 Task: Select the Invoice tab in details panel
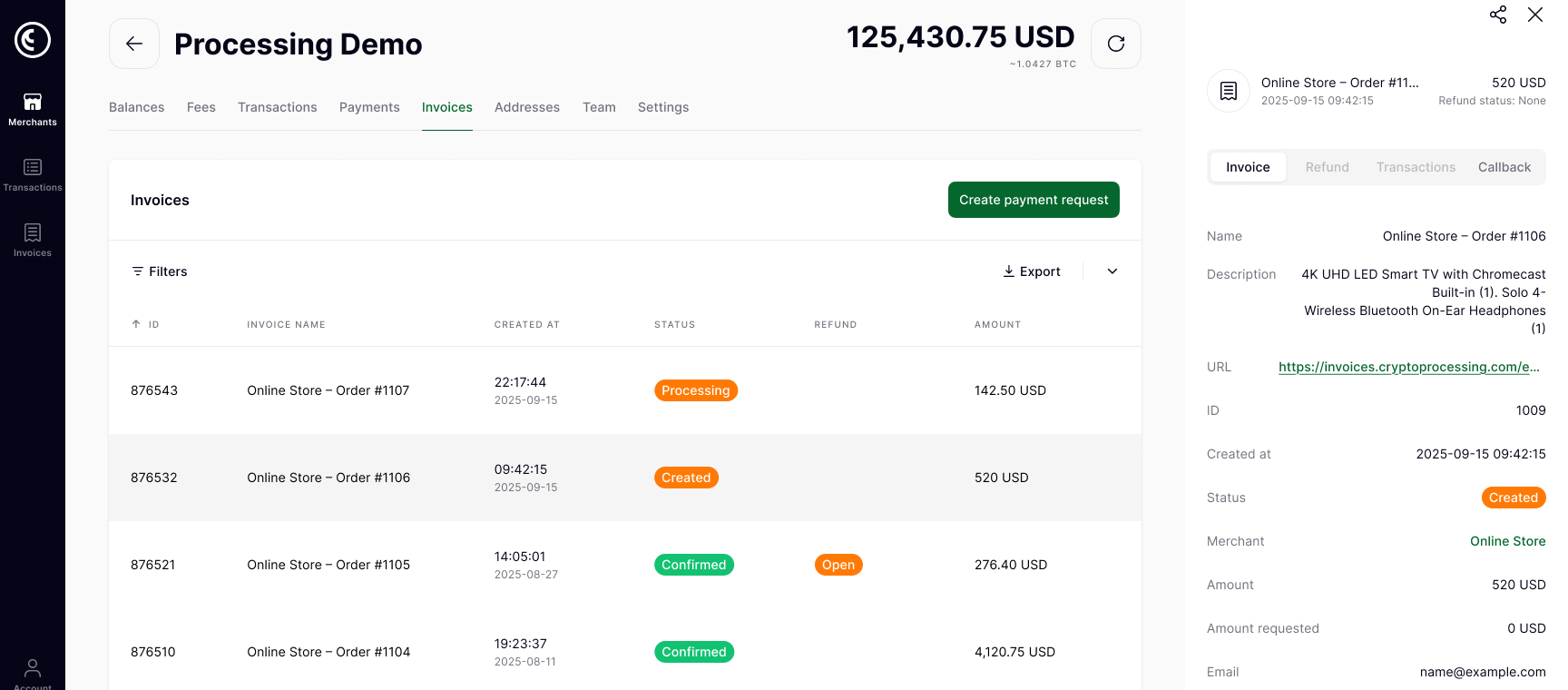1248,167
